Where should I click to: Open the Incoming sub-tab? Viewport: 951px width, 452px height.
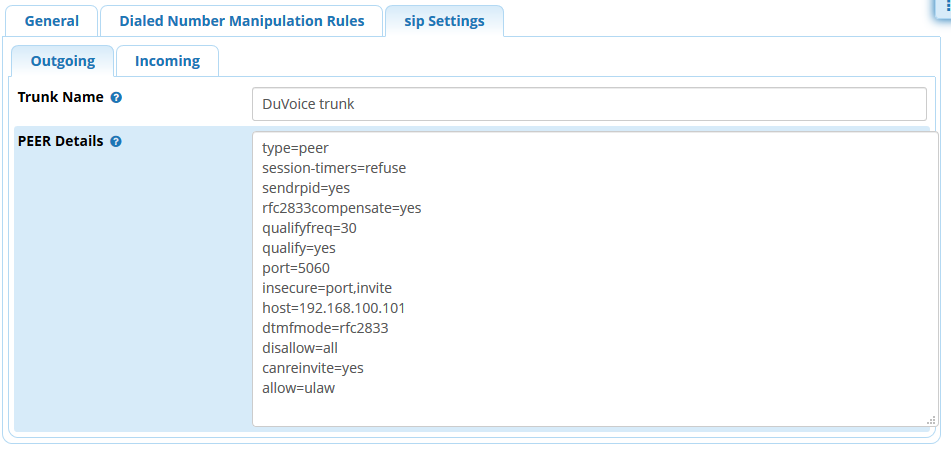click(x=167, y=61)
